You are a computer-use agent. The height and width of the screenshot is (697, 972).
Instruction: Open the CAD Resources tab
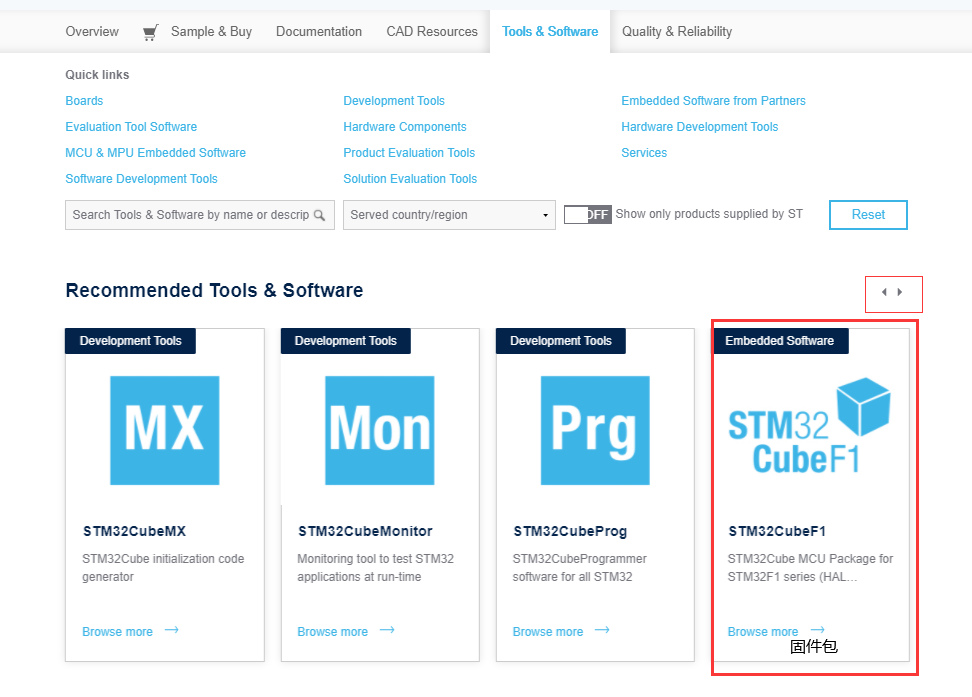(x=432, y=32)
